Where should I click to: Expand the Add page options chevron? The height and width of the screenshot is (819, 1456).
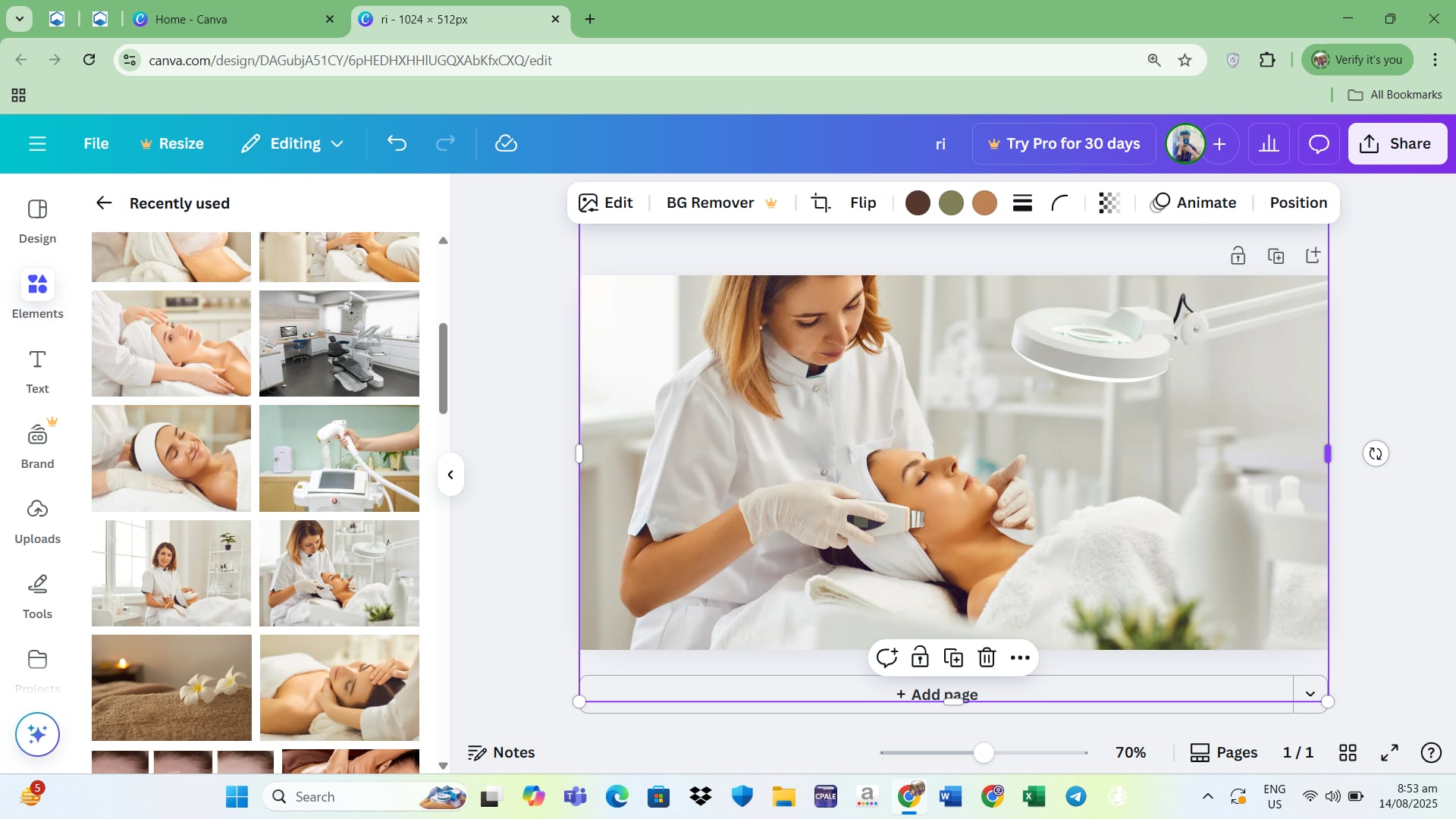coord(1310,694)
